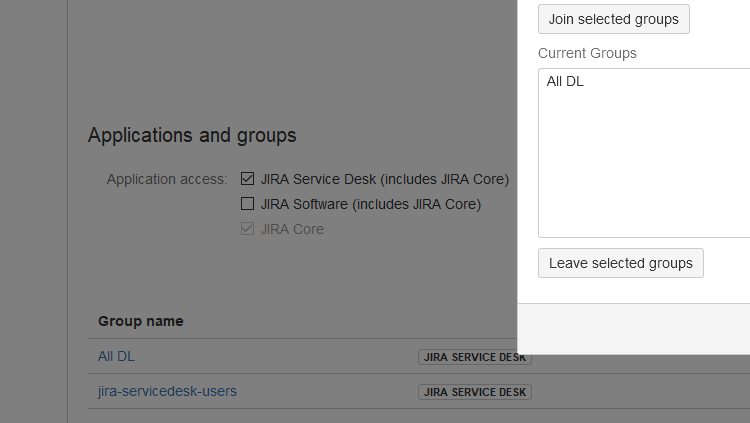The height and width of the screenshot is (423, 750).
Task: Click the JIRA SERVICE DESK badge beside jira-servicedesk-users
Action: pyautogui.click(x=475, y=392)
